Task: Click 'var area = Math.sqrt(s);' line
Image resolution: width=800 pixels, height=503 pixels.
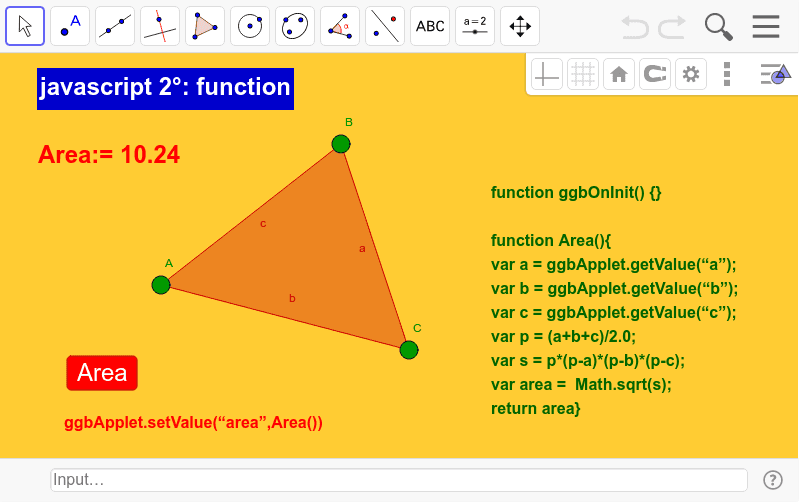Action: pyautogui.click(x=581, y=384)
